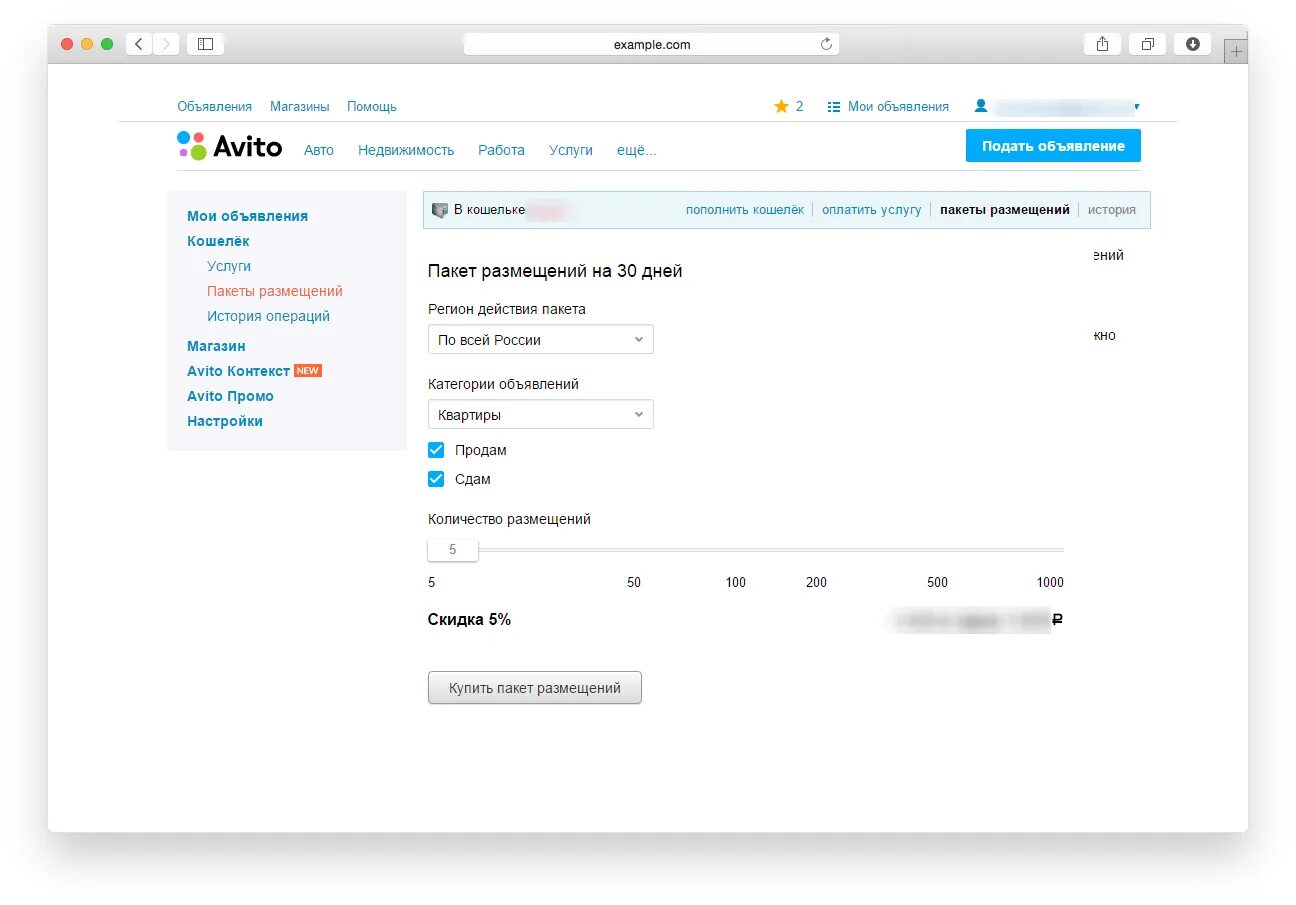1296x905 pixels.
Task: Uncheck the Сдам checkbox
Action: tap(436, 479)
